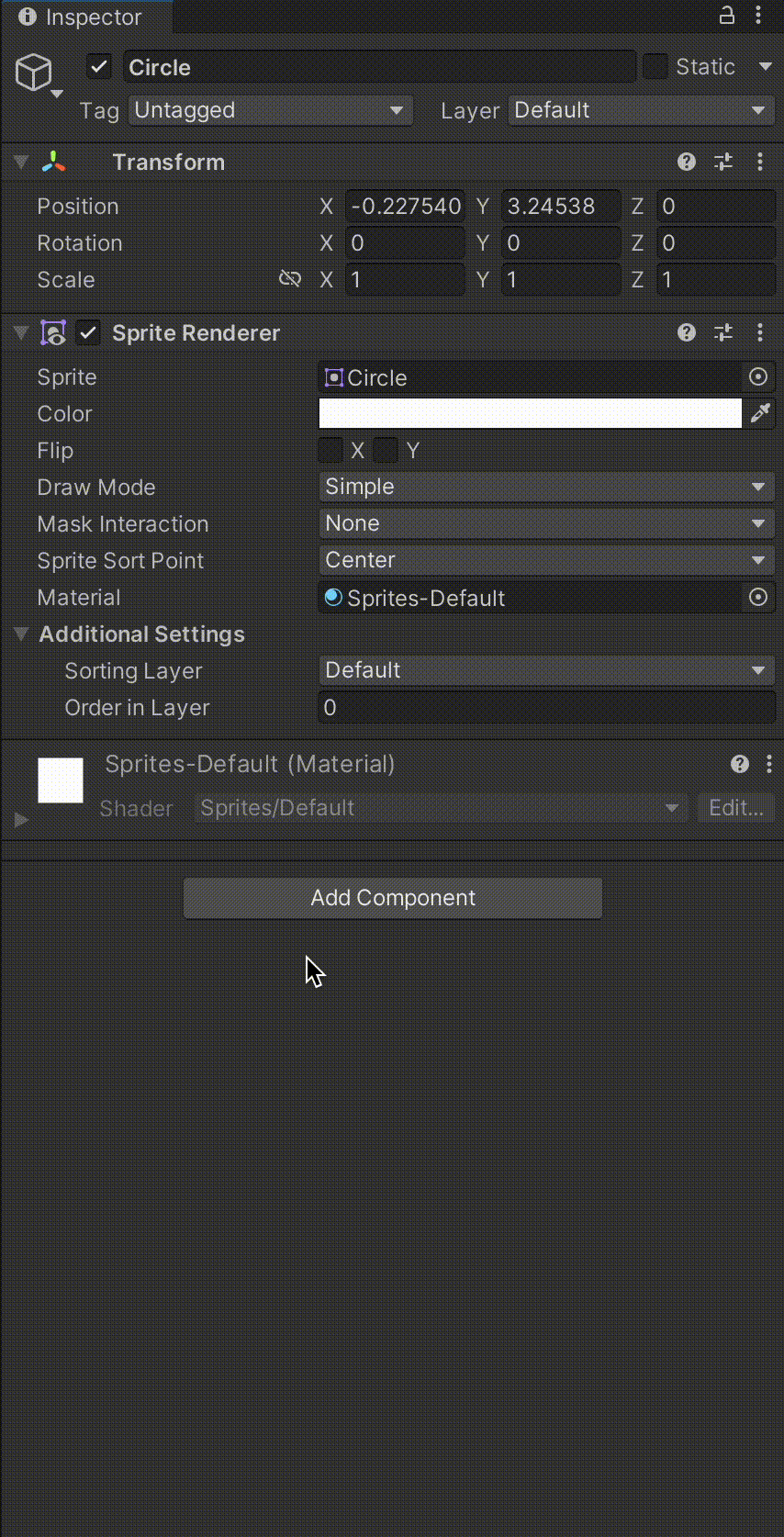Open the Transform component help icon
This screenshot has height=1537, width=784.
687,162
